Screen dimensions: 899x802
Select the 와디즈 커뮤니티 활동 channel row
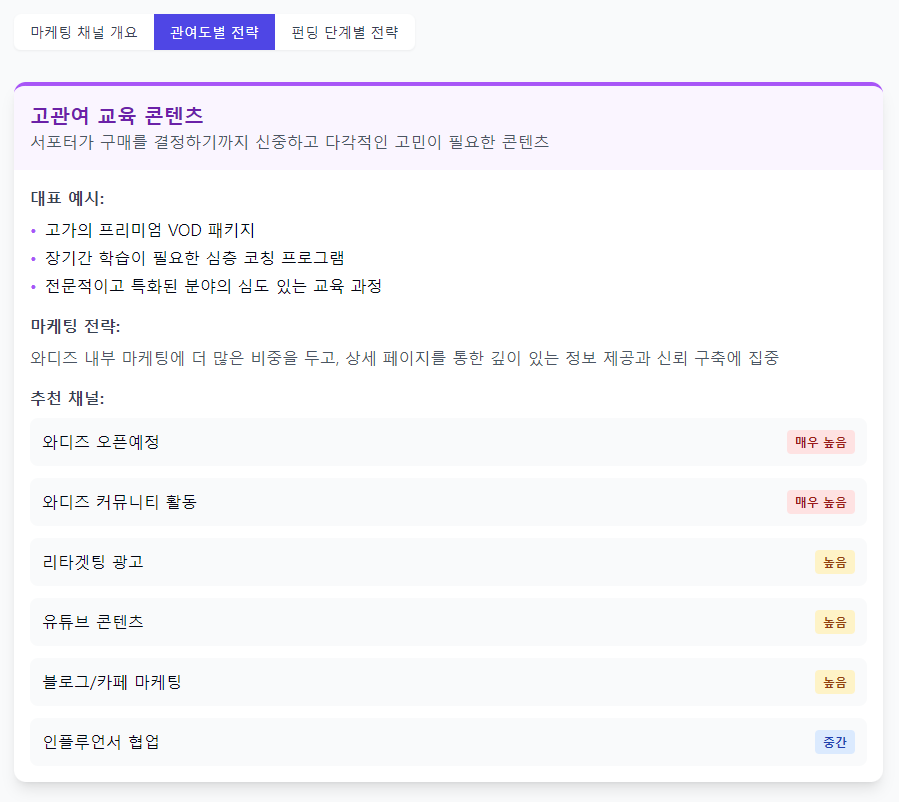[x=448, y=502]
